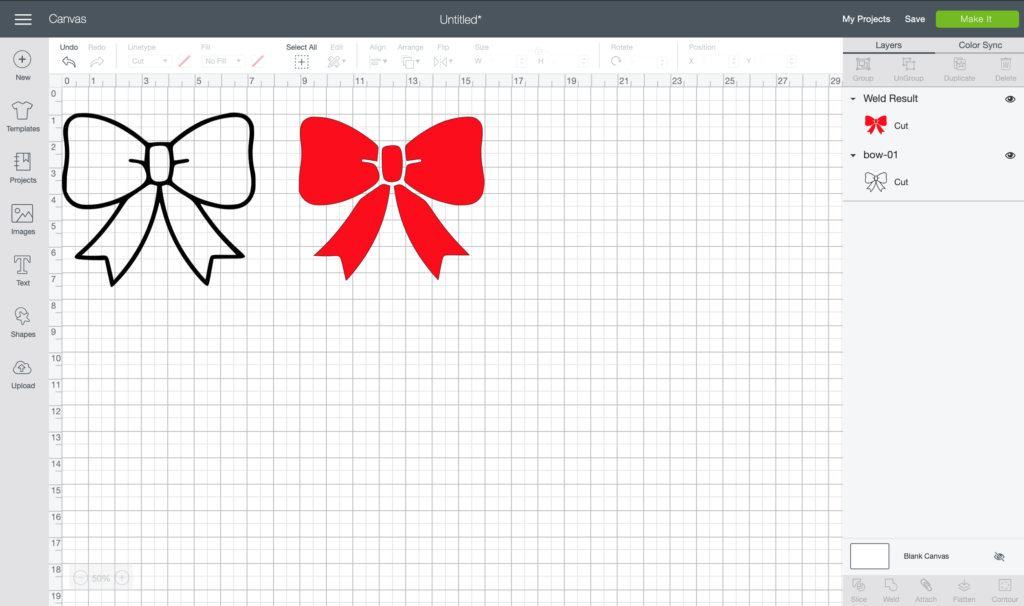Open My Projects
This screenshot has width=1024, height=606.
coord(866,19)
